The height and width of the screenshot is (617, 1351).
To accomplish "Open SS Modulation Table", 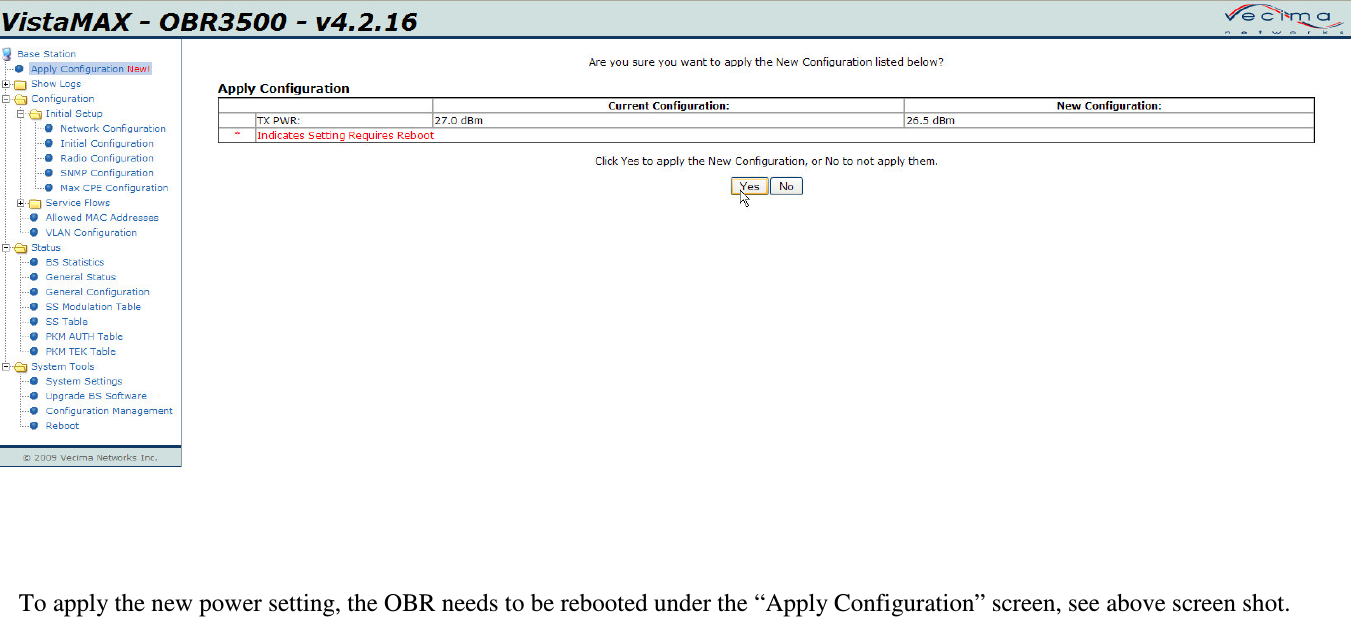I will point(93,307).
